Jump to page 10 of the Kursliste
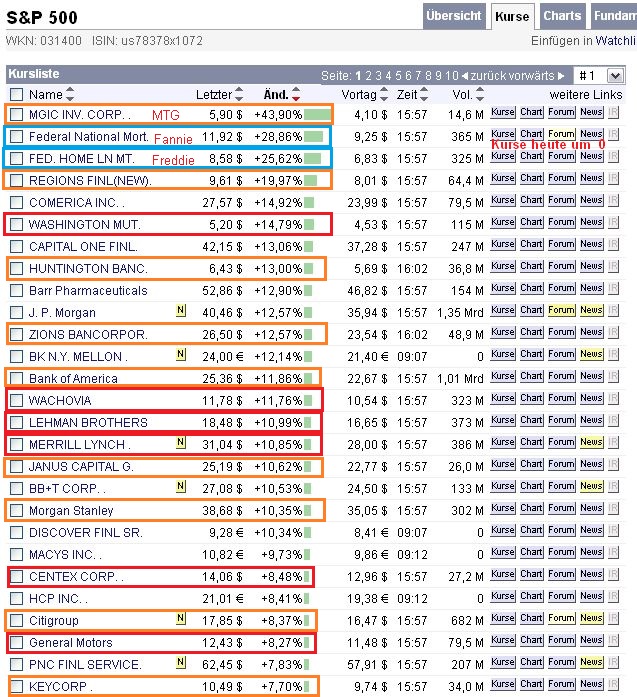This screenshot has width=637, height=697. (x=452, y=76)
